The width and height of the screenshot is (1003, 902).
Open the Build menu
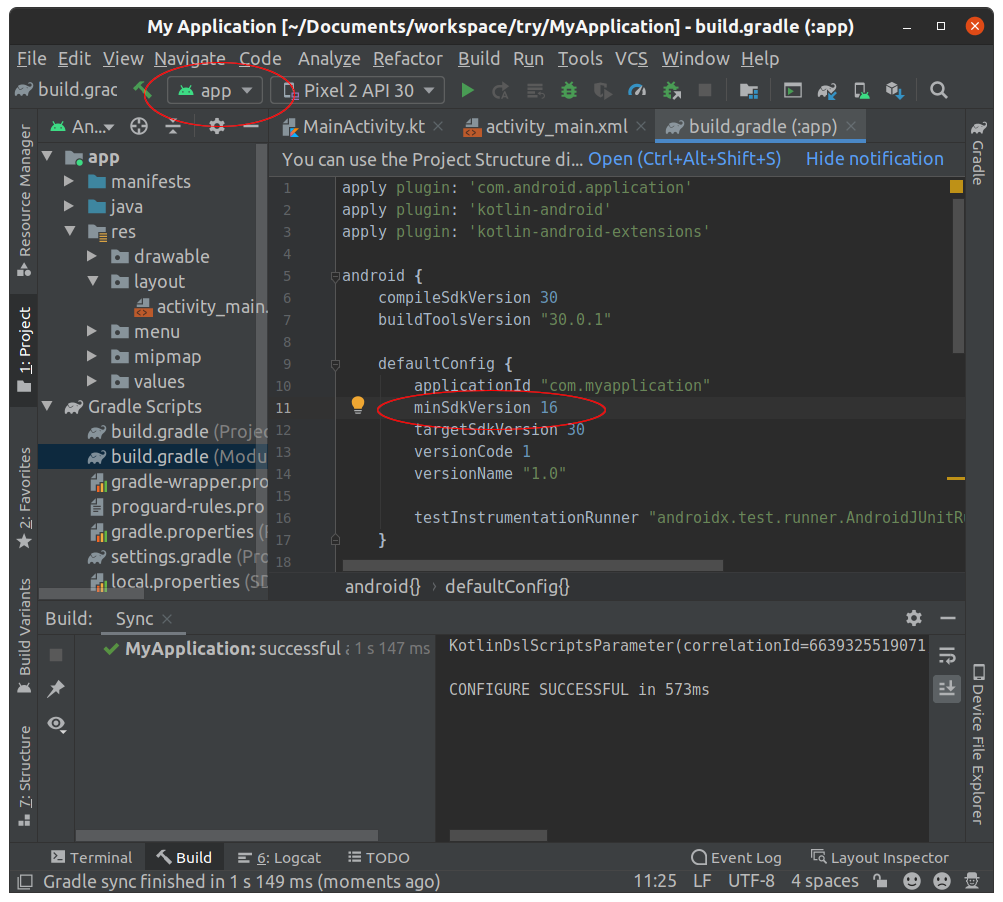(x=478, y=59)
